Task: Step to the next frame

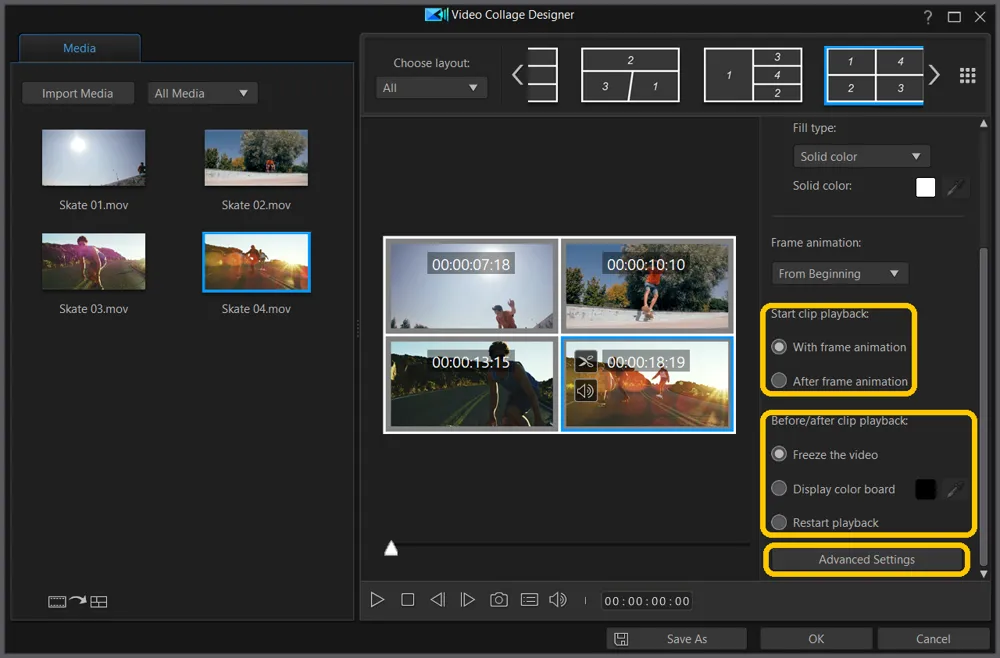Action: [x=467, y=600]
